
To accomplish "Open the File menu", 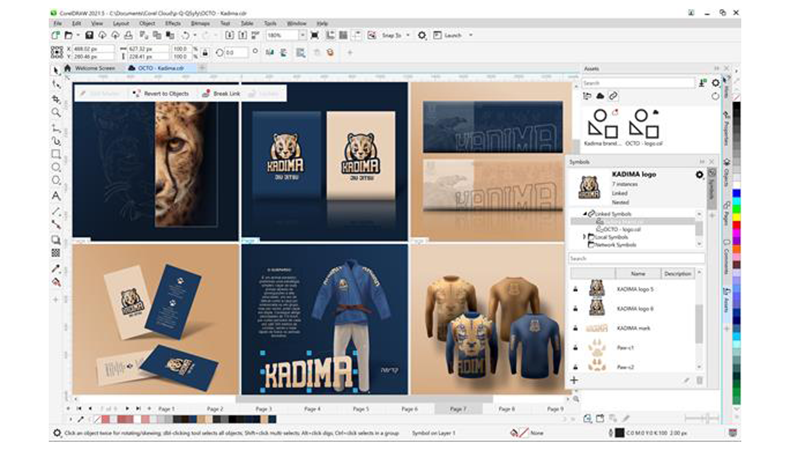I will [x=58, y=24].
